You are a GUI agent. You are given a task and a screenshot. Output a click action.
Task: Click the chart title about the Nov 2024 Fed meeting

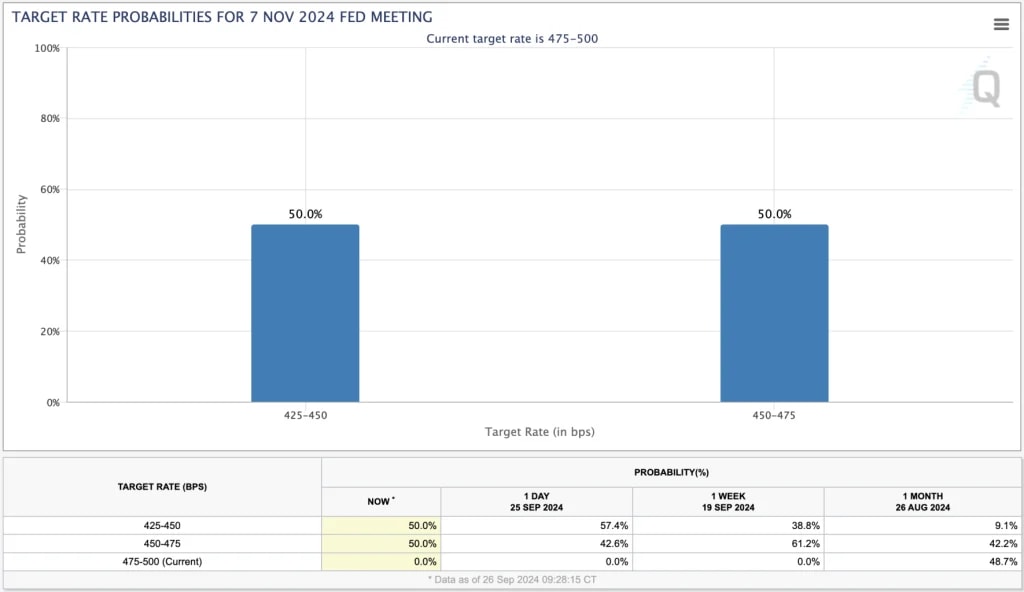(x=220, y=16)
